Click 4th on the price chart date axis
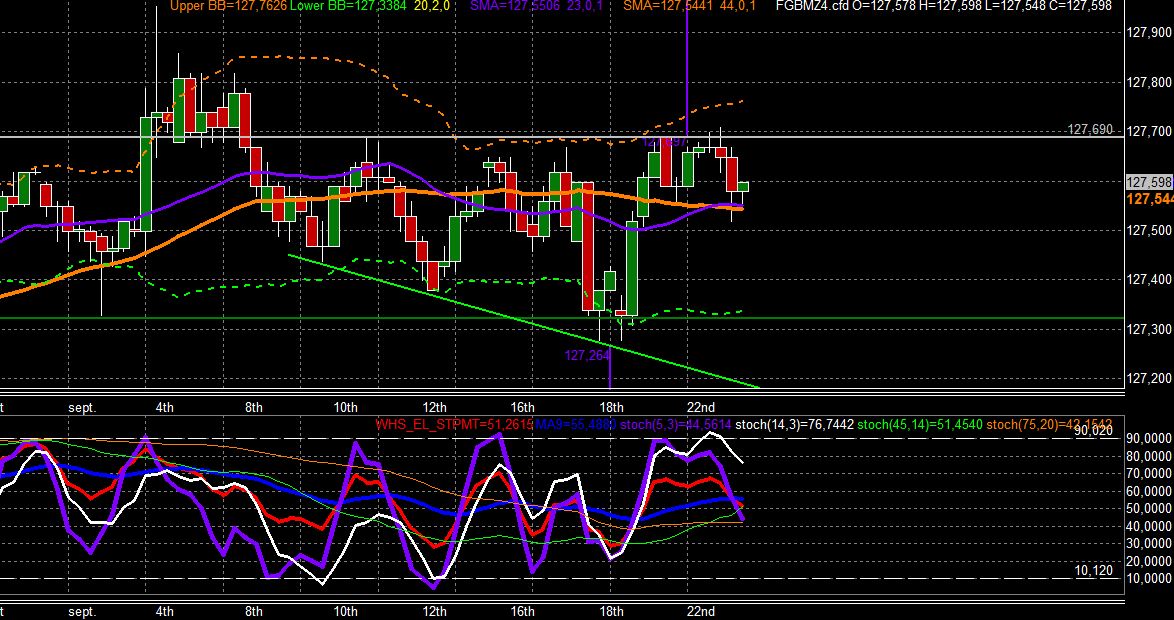1174x620 pixels. 165,407
